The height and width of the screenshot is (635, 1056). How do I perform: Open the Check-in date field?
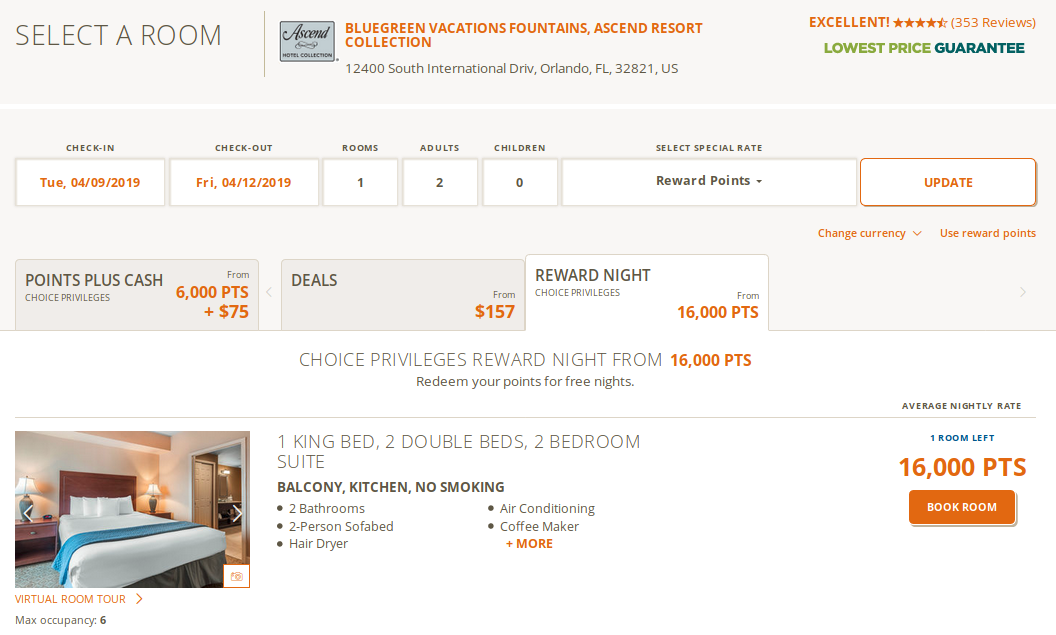tap(90, 182)
